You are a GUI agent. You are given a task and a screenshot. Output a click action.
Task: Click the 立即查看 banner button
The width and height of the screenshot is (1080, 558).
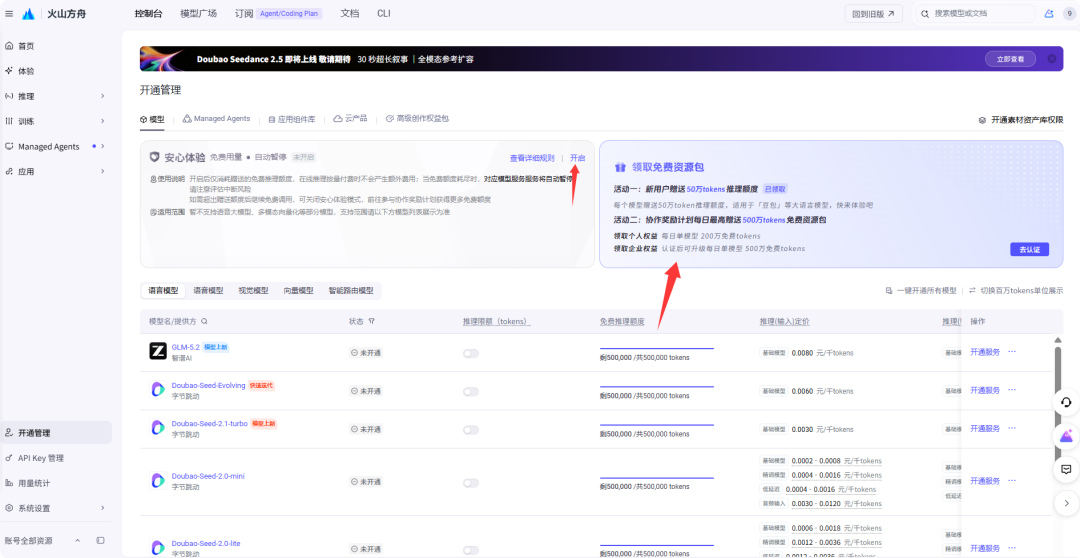coord(1010,59)
